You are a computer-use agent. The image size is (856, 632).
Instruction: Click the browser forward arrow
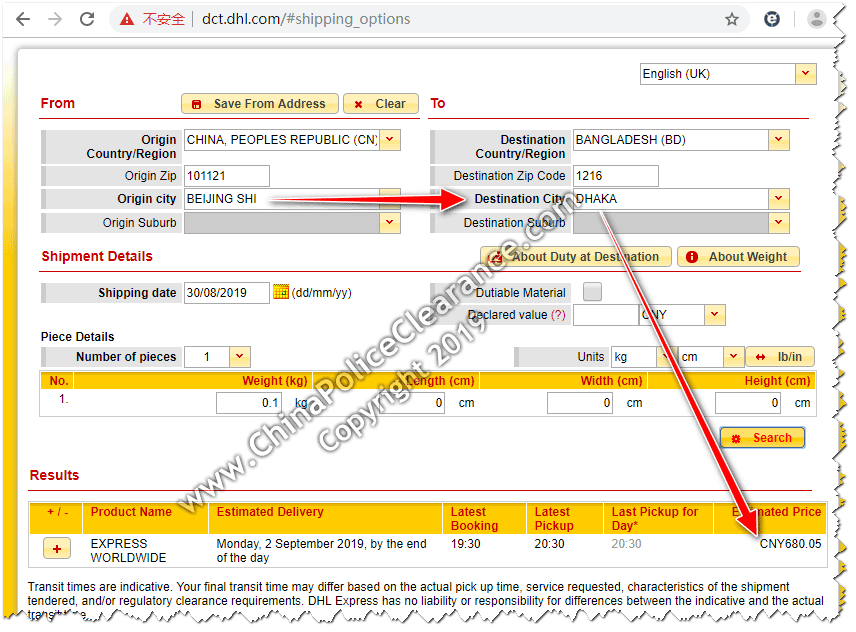point(55,20)
